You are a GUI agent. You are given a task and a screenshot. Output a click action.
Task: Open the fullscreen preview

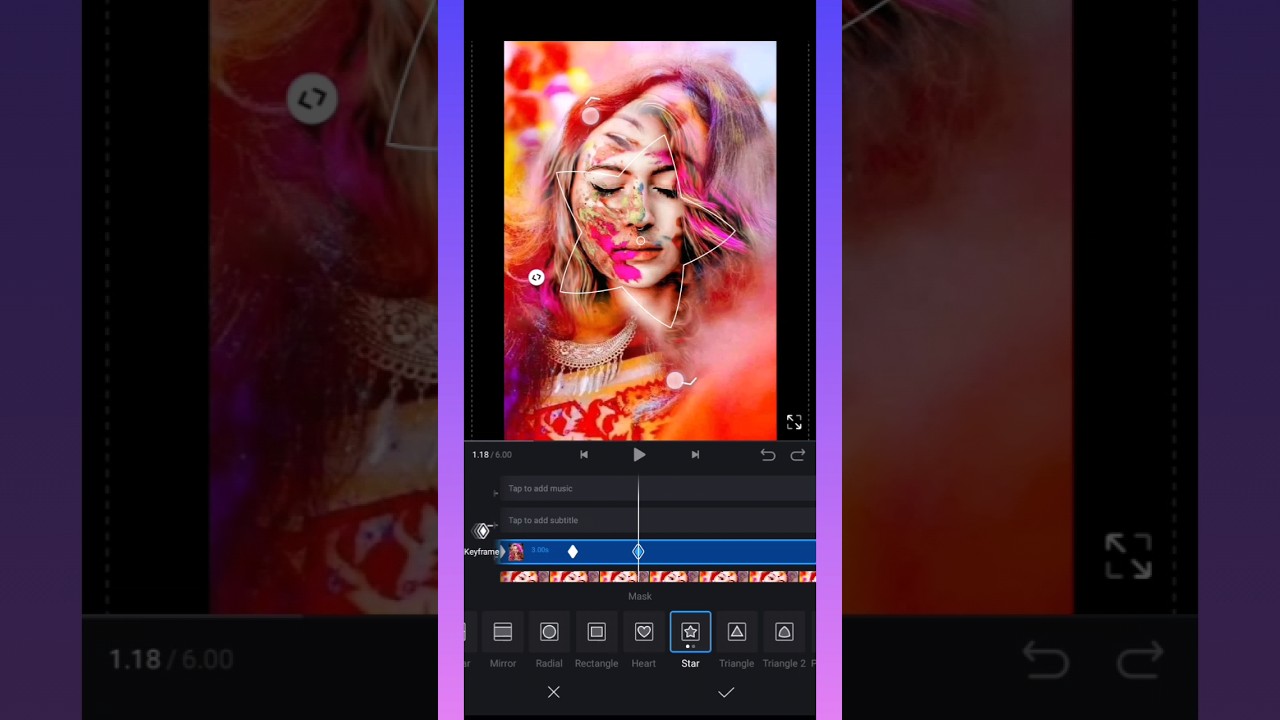(x=794, y=422)
